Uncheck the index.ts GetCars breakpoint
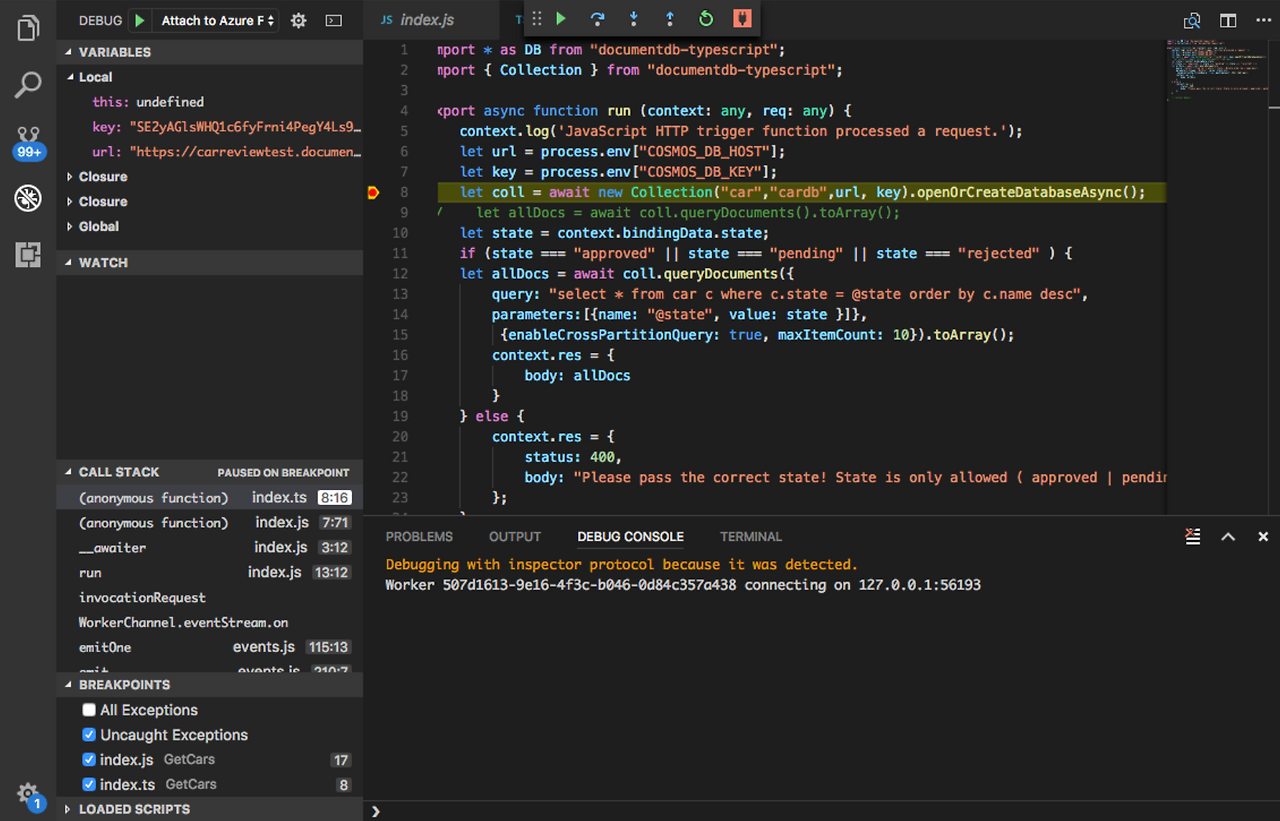 pos(89,785)
